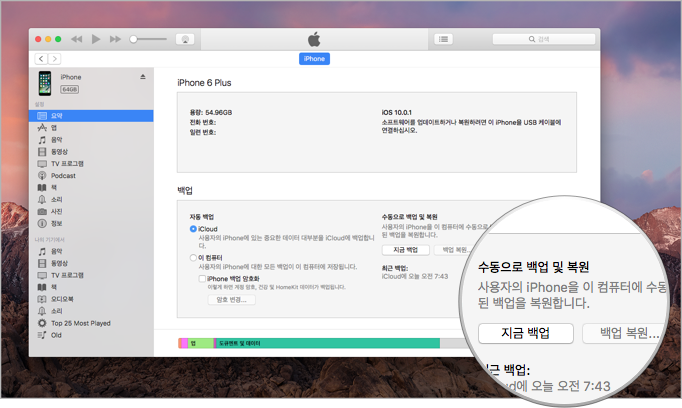Go forward with the right chevron
This screenshot has width=682, height=408.
[x=54, y=59]
